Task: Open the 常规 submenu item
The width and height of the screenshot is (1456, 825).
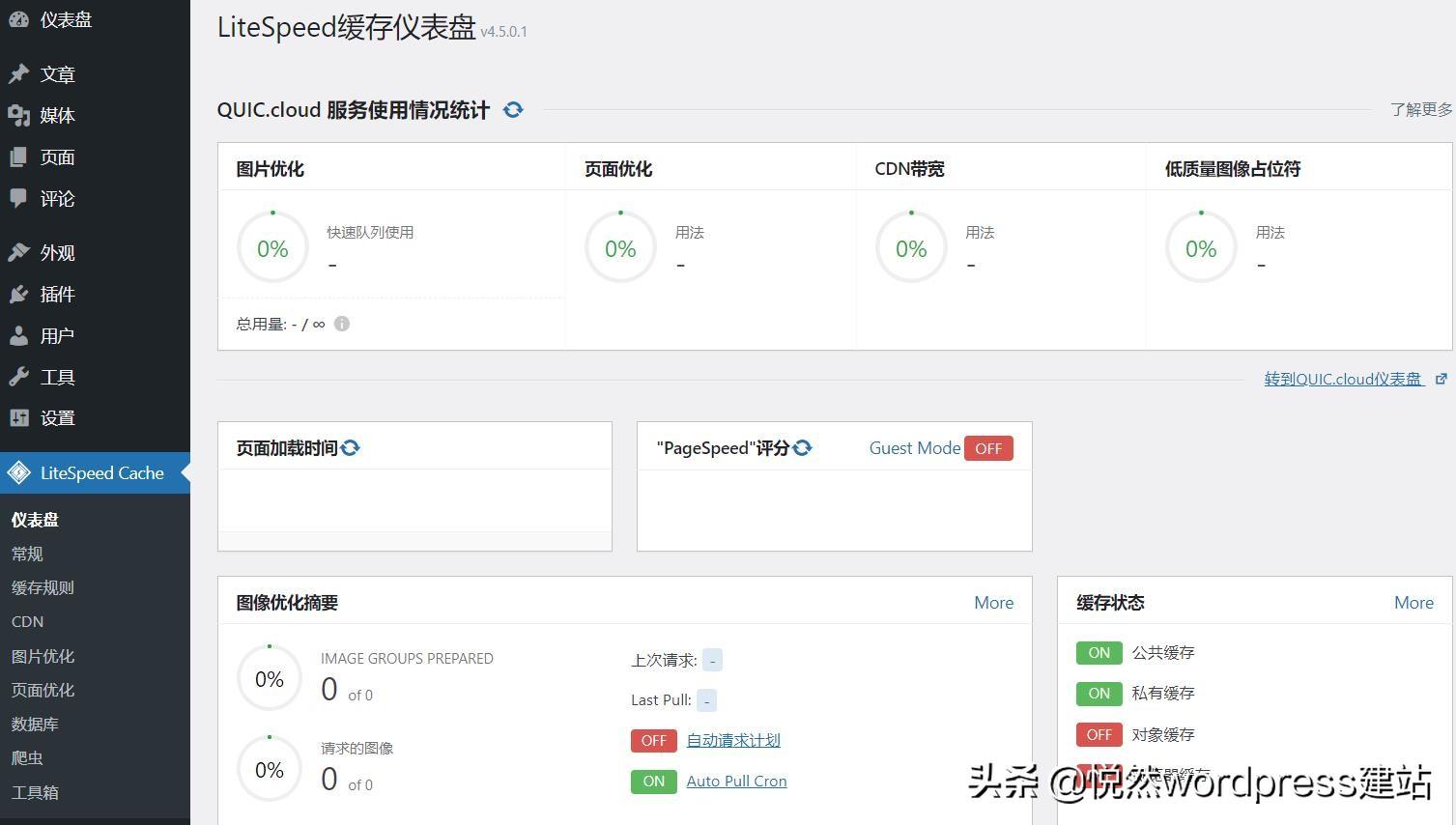Action: point(27,554)
